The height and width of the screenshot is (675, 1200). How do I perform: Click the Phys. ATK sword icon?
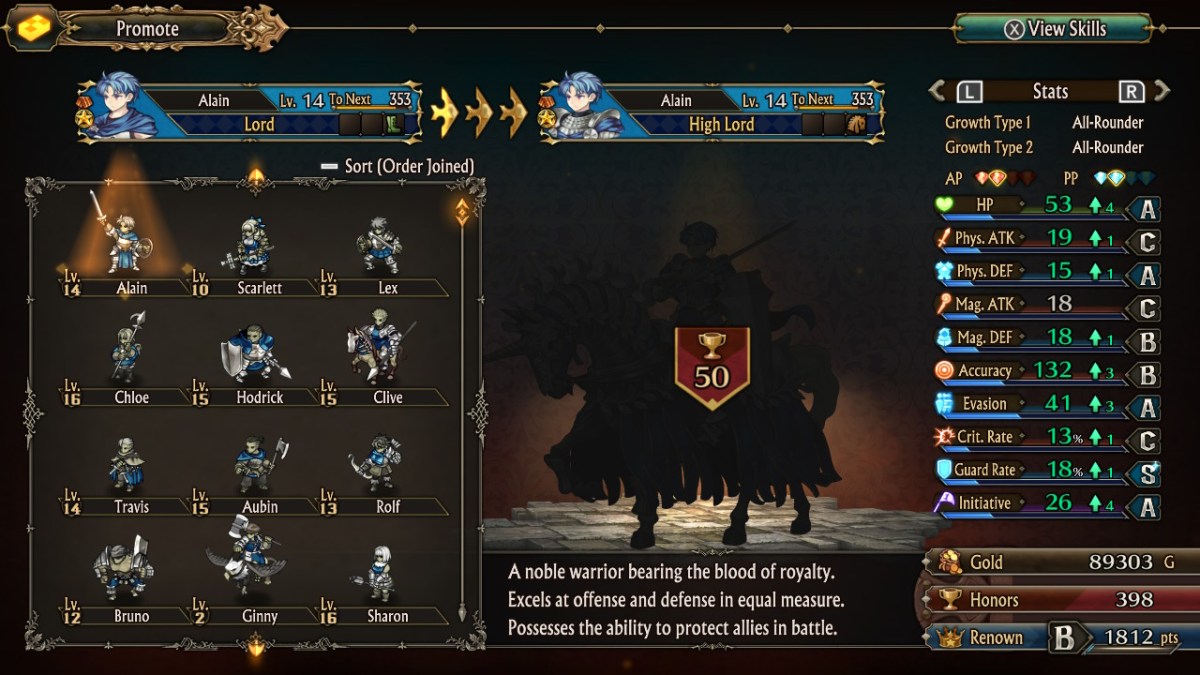[945, 238]
